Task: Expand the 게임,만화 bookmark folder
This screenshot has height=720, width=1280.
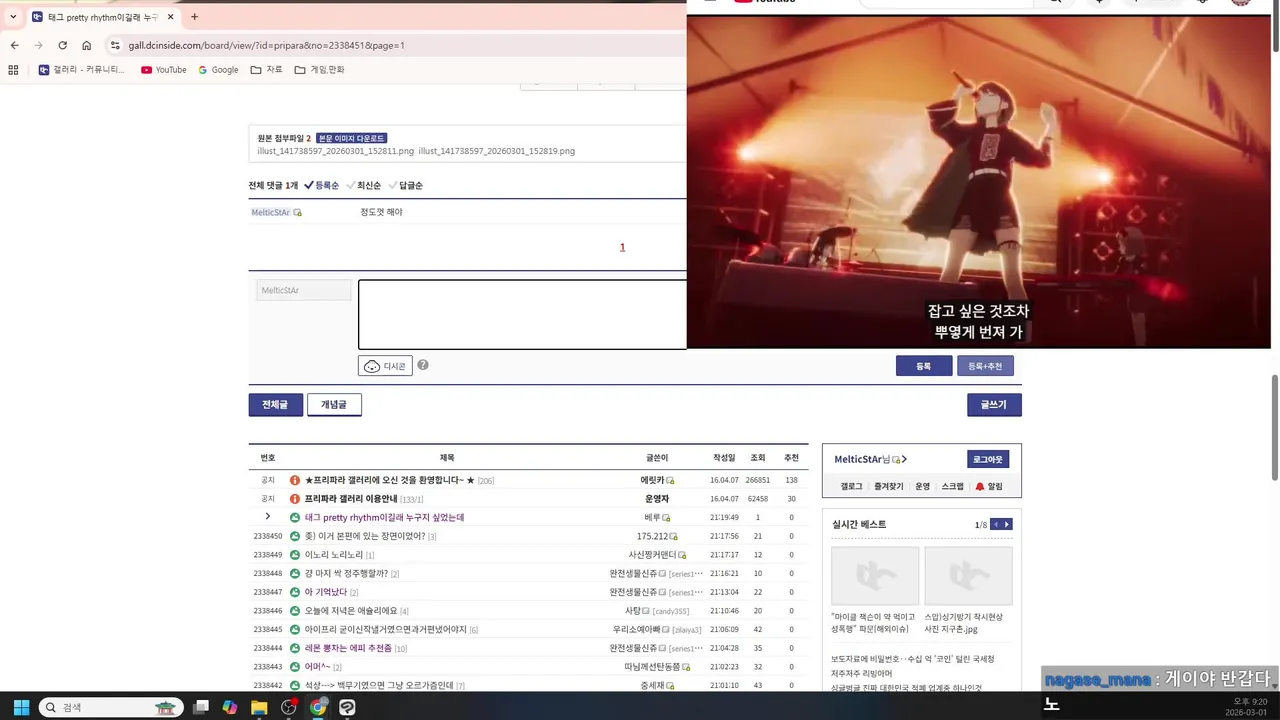Action: [x=320, y=70]
